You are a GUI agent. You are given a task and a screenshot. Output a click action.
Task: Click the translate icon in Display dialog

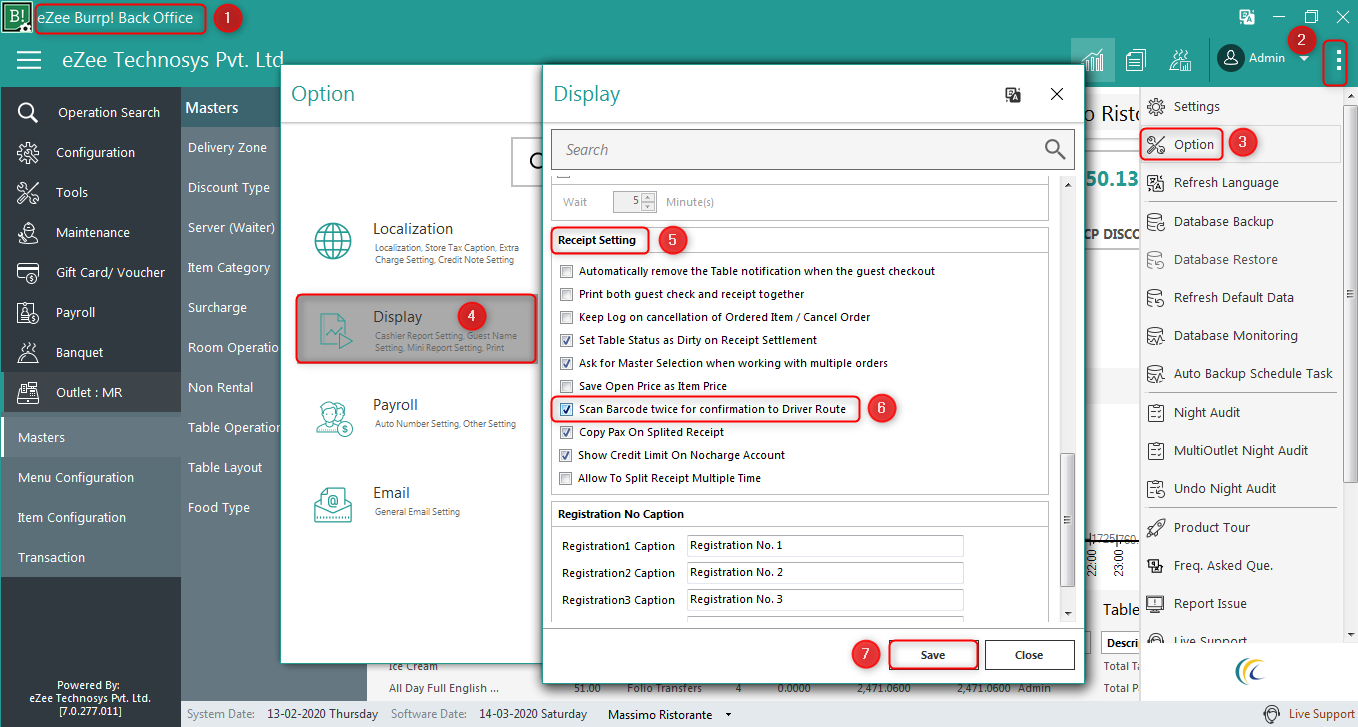click(1013, 94)
